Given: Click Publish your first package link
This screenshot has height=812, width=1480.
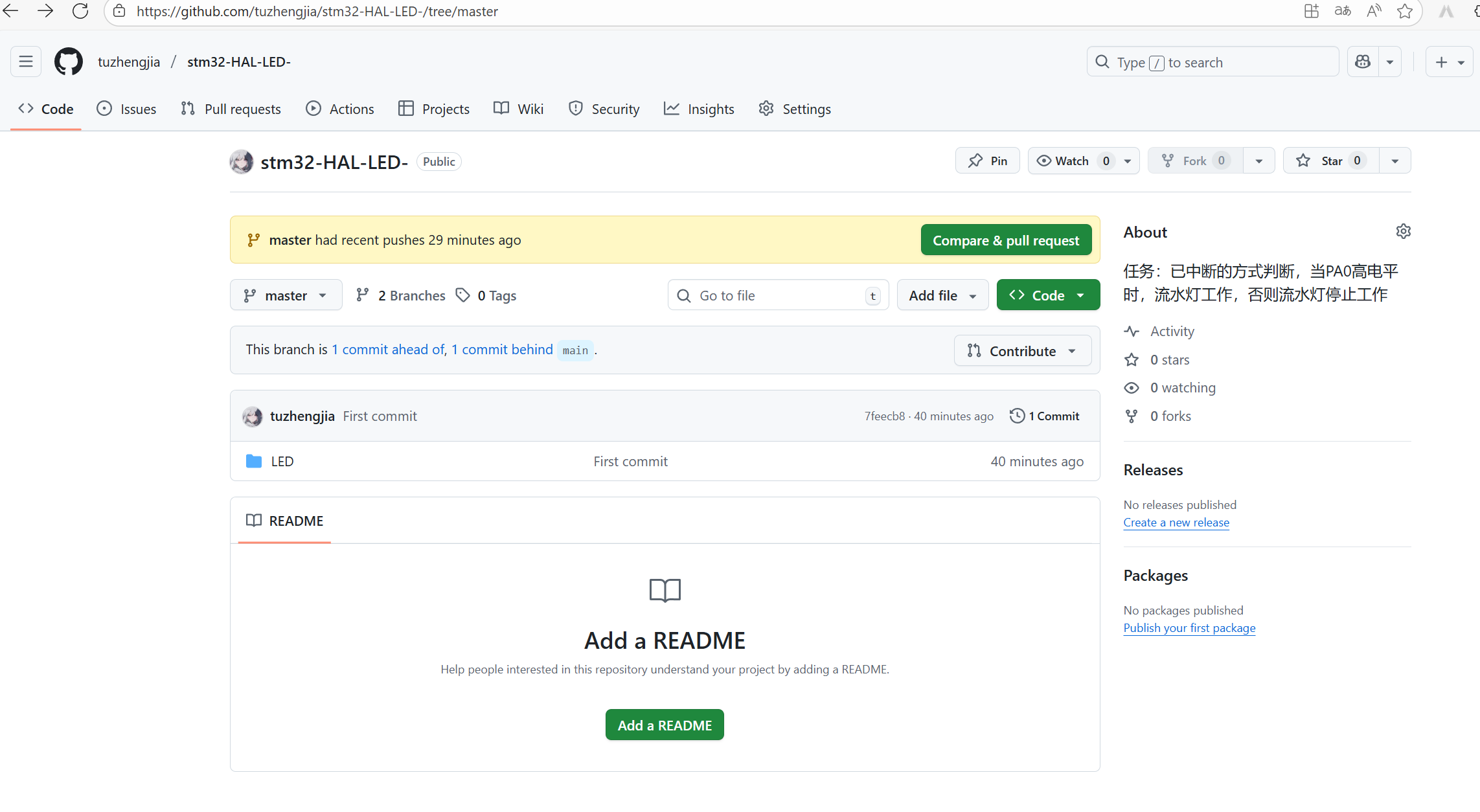Looking at the screenshot, I should pos(1189,628).
